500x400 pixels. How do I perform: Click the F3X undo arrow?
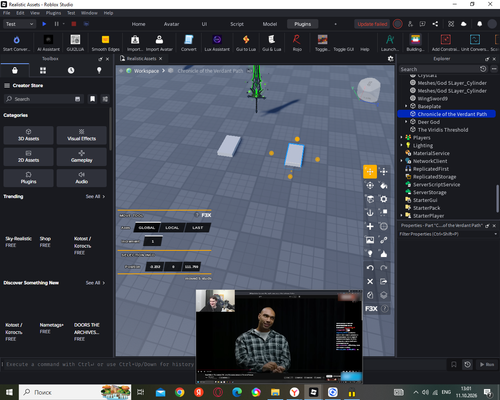coord(370,268)
